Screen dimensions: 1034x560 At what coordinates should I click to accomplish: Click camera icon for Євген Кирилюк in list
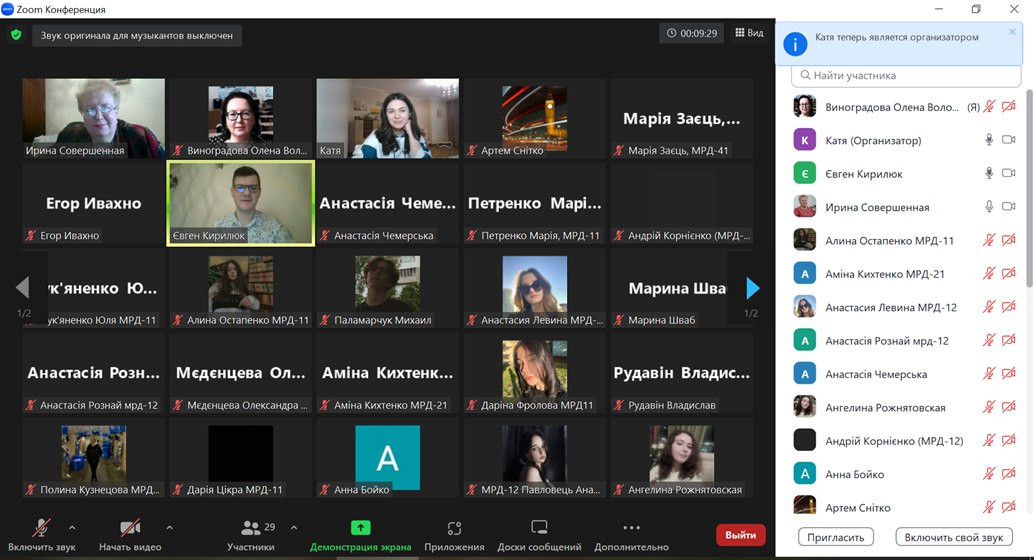point(1008,173)
